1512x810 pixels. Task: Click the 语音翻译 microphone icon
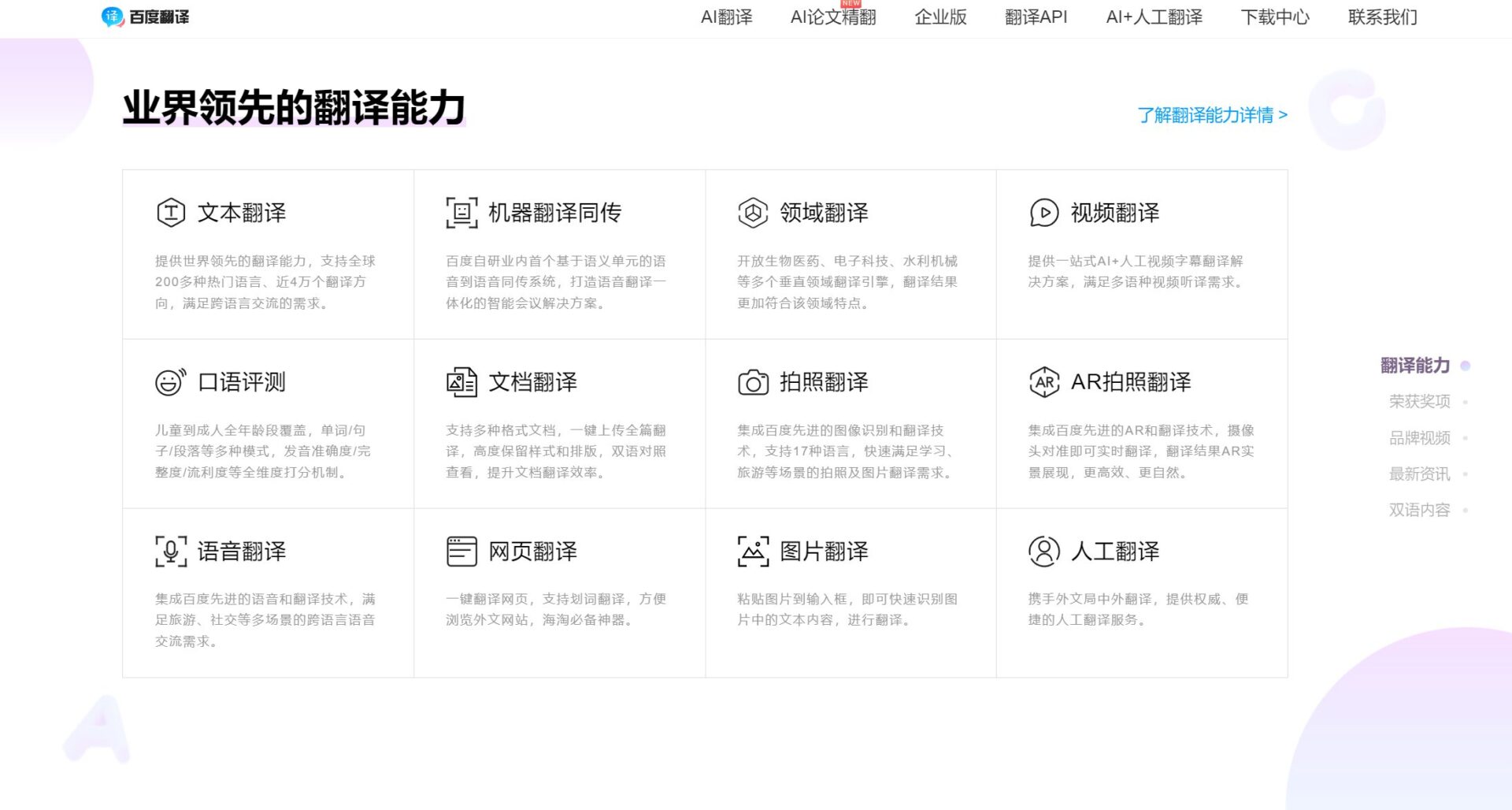pos(171,552)
